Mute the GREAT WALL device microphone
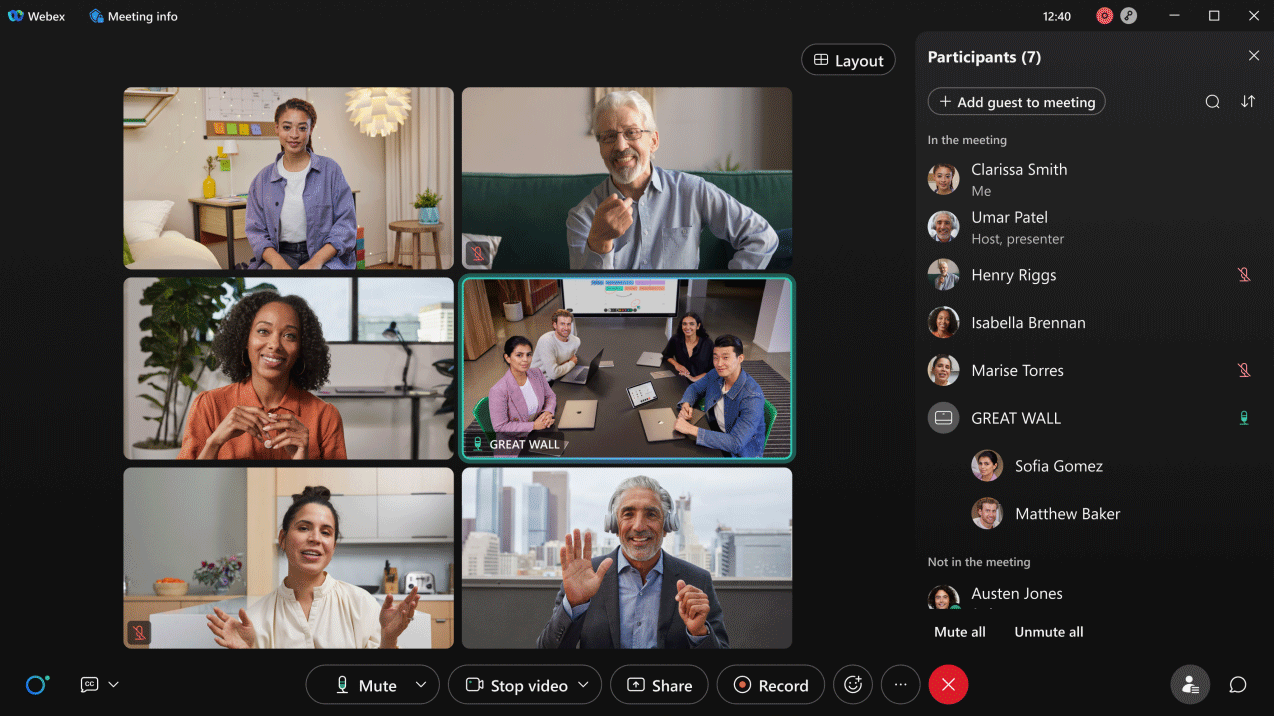Screen dimensions: 1274x716 click(1244, 418)
